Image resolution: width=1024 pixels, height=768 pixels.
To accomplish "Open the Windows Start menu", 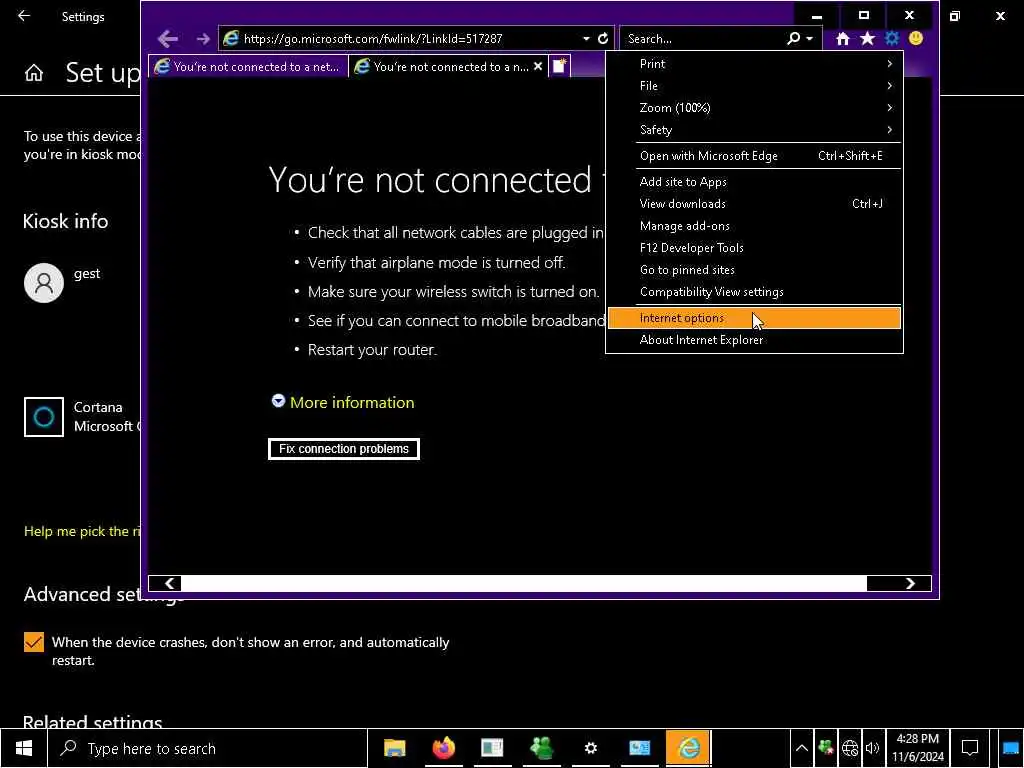I will pos(24,748).
